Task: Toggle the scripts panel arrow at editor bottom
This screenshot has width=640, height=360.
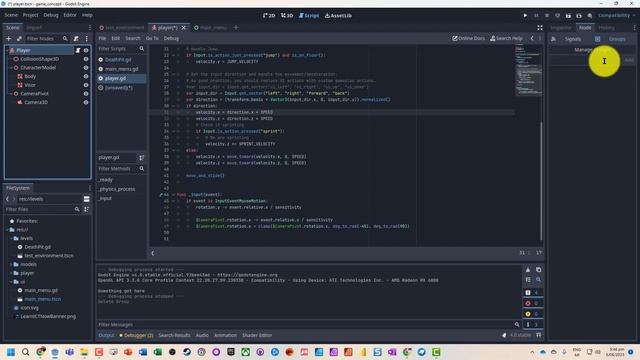Action: point(153,253)
